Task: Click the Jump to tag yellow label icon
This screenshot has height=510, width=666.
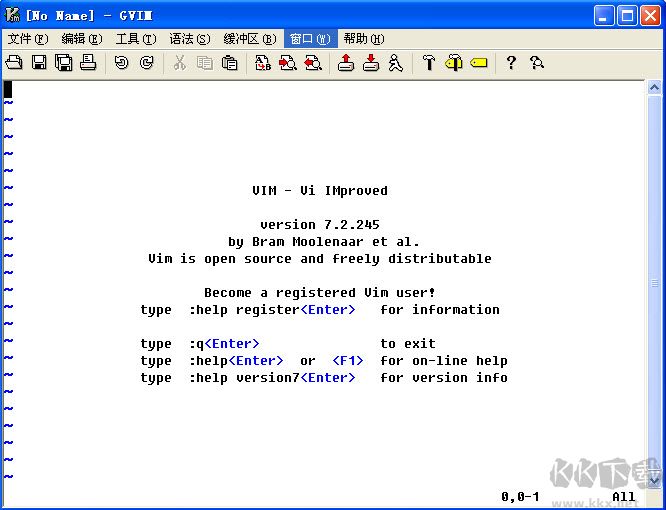Action: tap(479, 63)
